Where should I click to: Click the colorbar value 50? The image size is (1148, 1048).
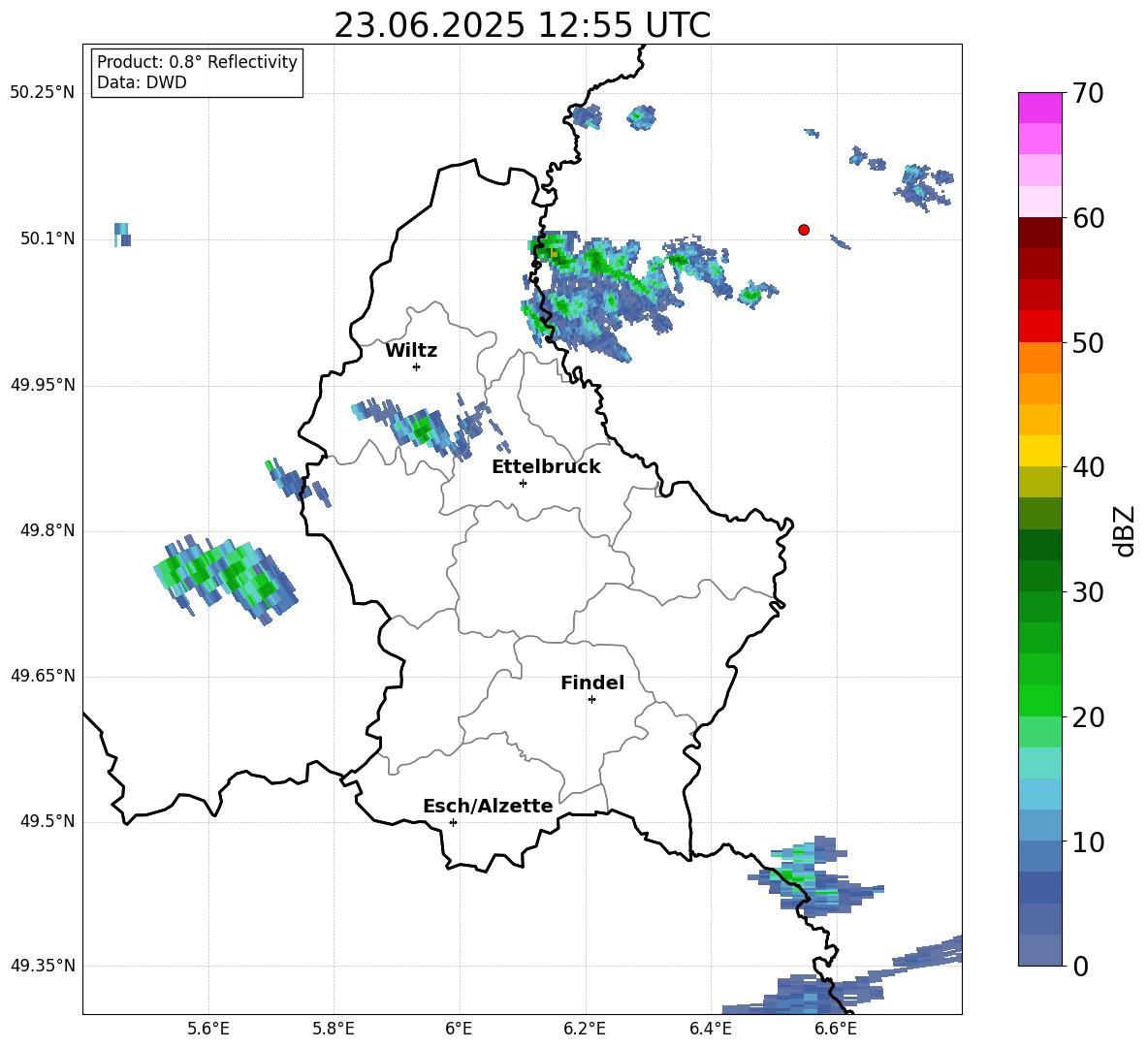click(1088, 343)
